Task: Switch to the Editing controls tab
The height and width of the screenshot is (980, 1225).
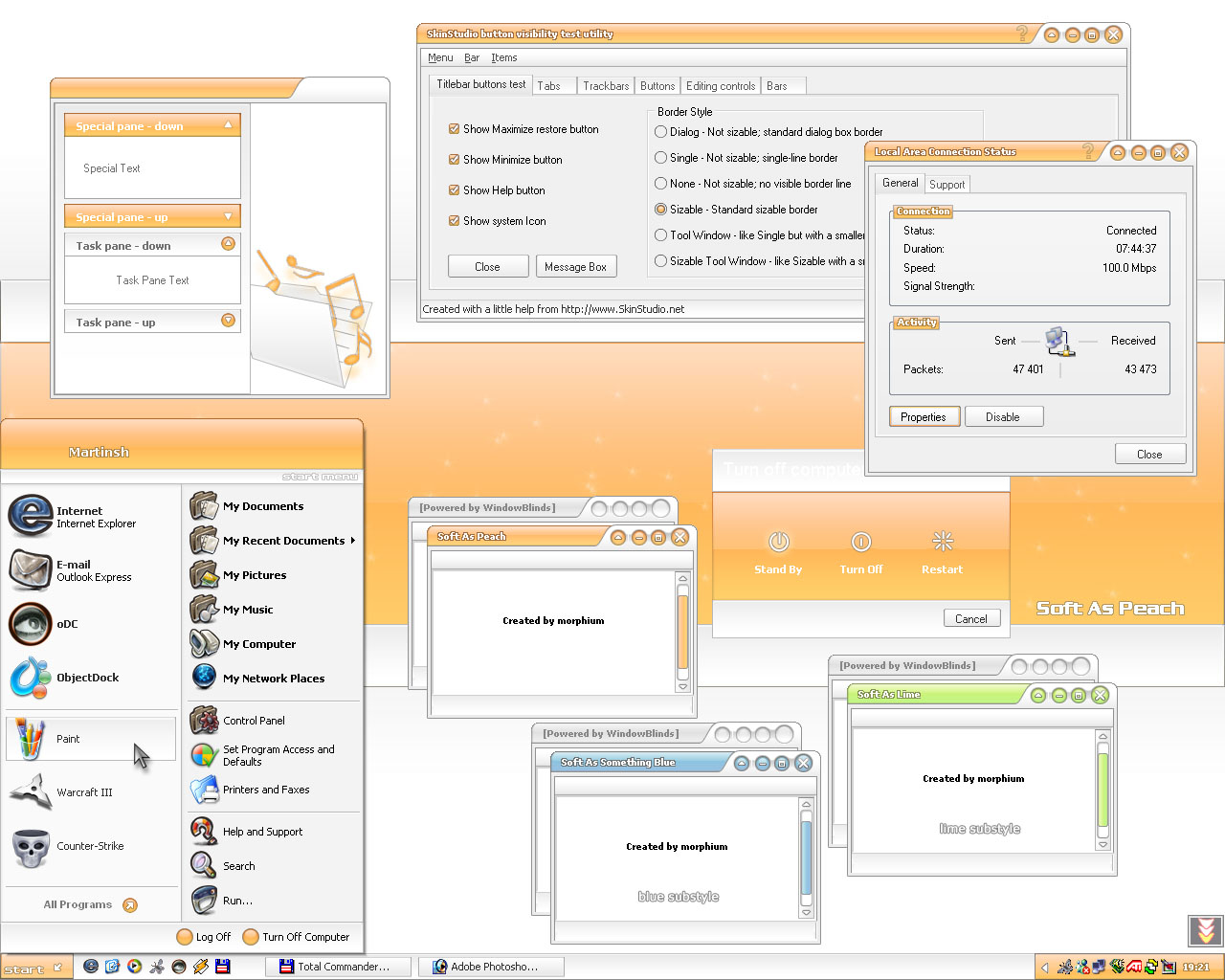Action: (x=721, y=86)
